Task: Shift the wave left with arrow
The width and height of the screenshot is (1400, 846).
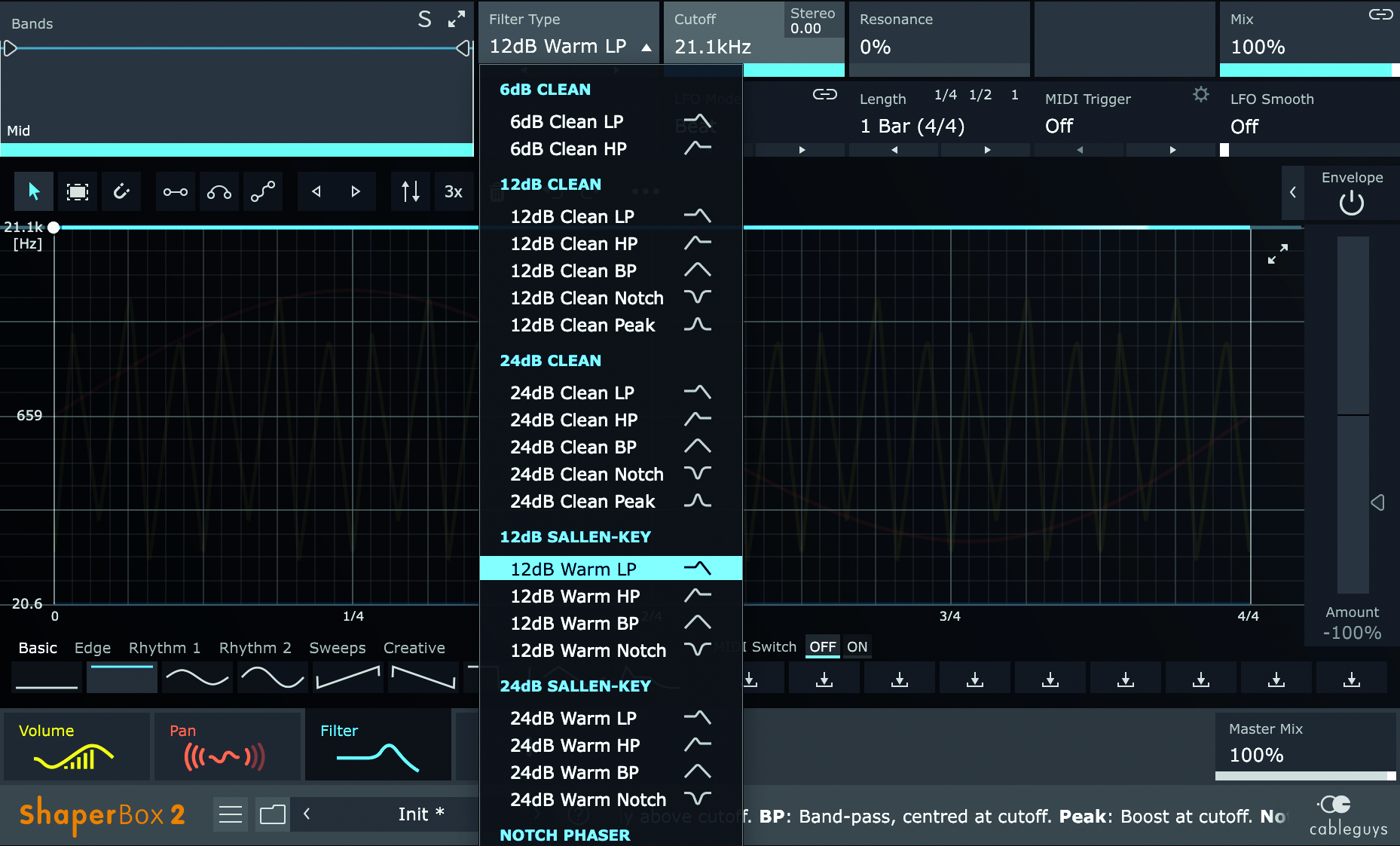Action: (x=316, y=191)
